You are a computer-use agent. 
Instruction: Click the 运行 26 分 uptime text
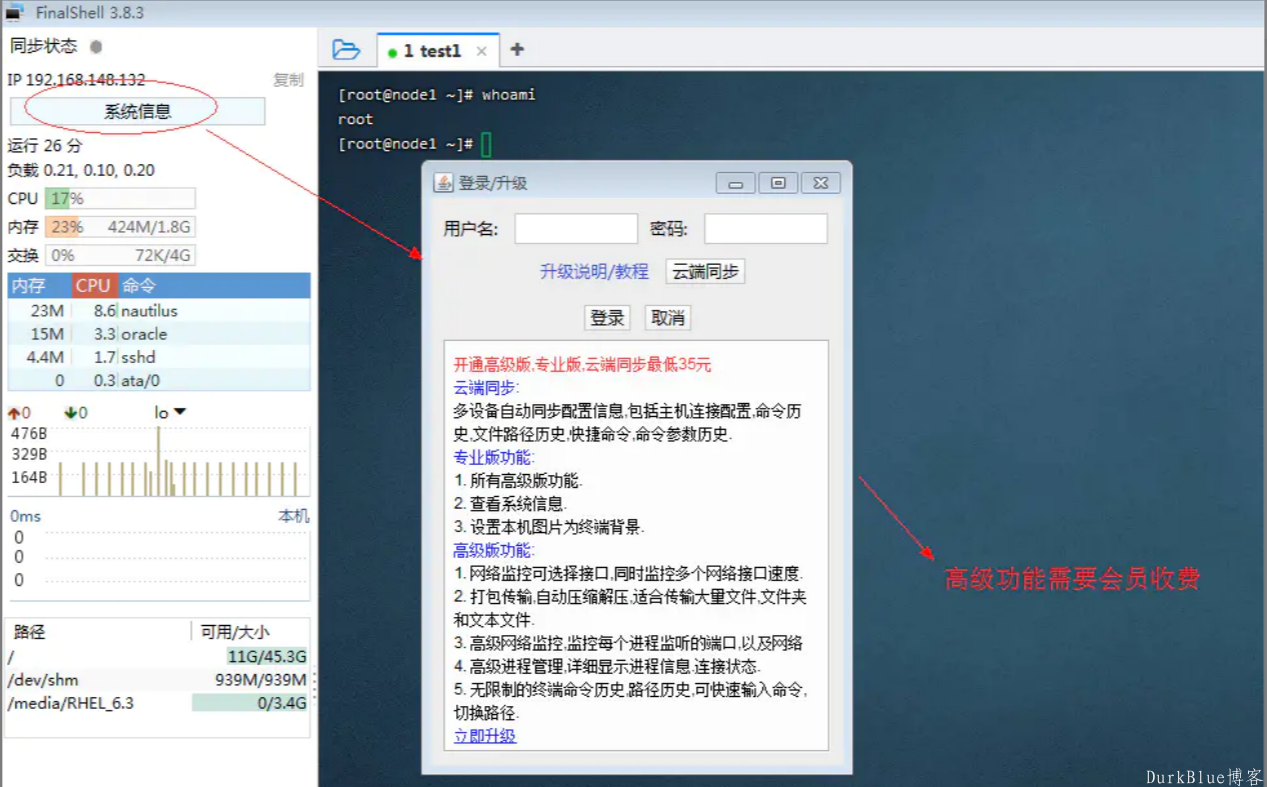pyautogui.click(x=44, y=145)
